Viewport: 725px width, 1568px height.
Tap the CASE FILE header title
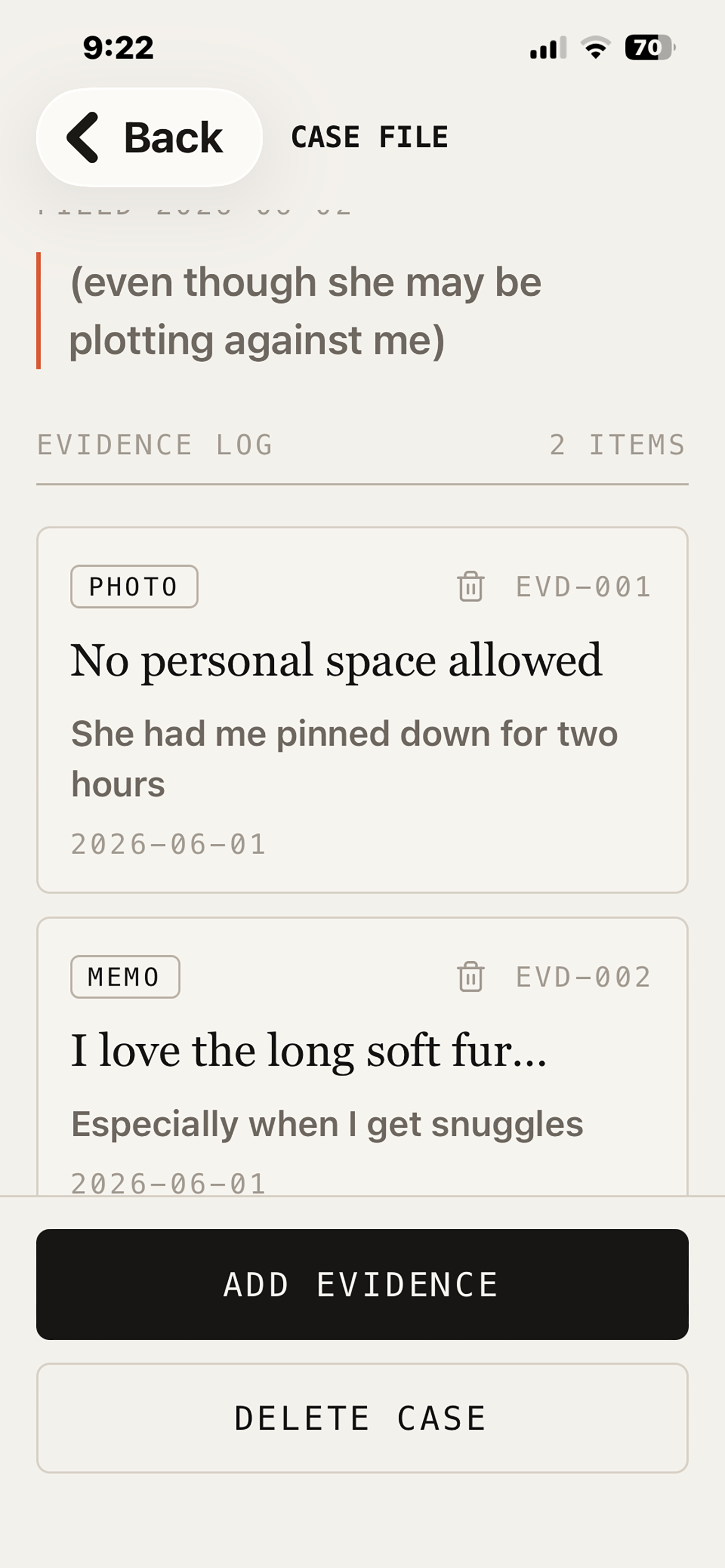pos(369,137)
